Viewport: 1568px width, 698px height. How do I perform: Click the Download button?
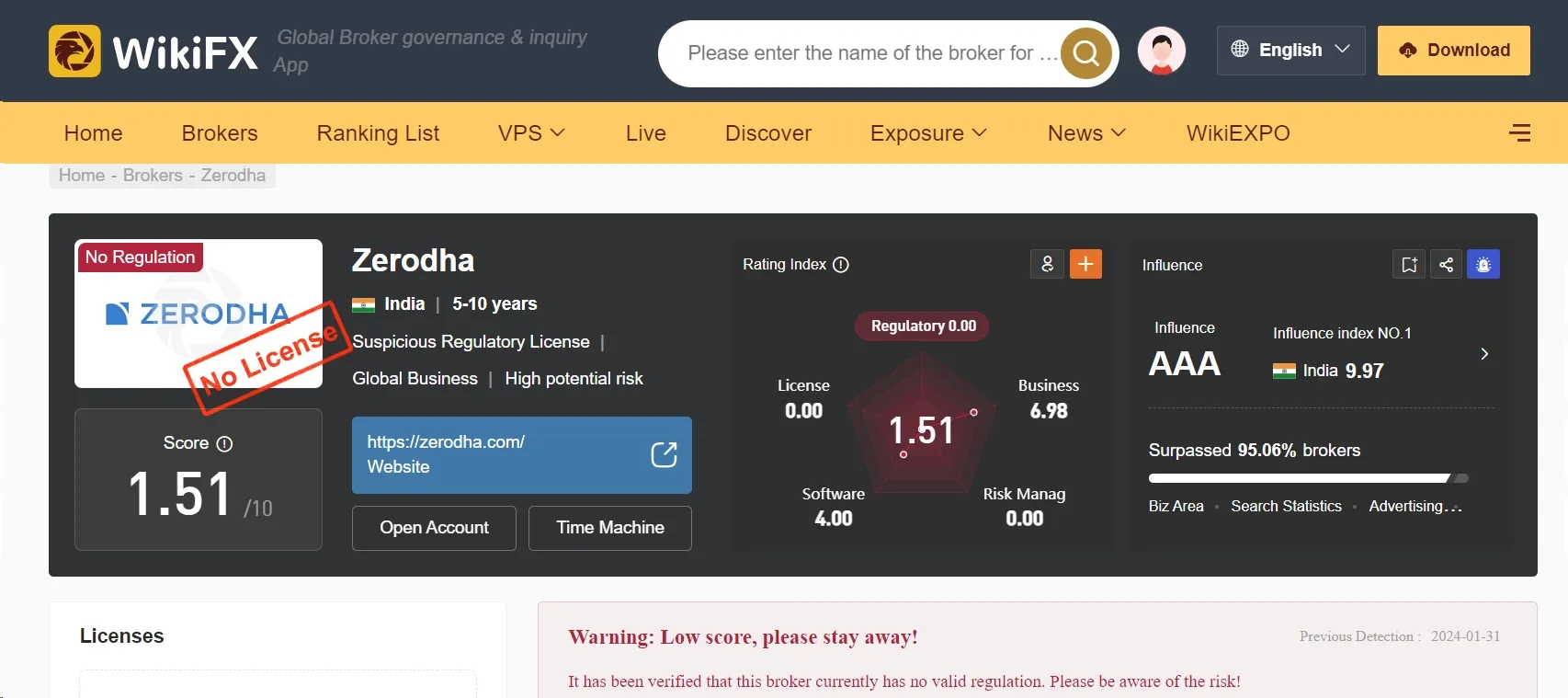pos(1454,51)
